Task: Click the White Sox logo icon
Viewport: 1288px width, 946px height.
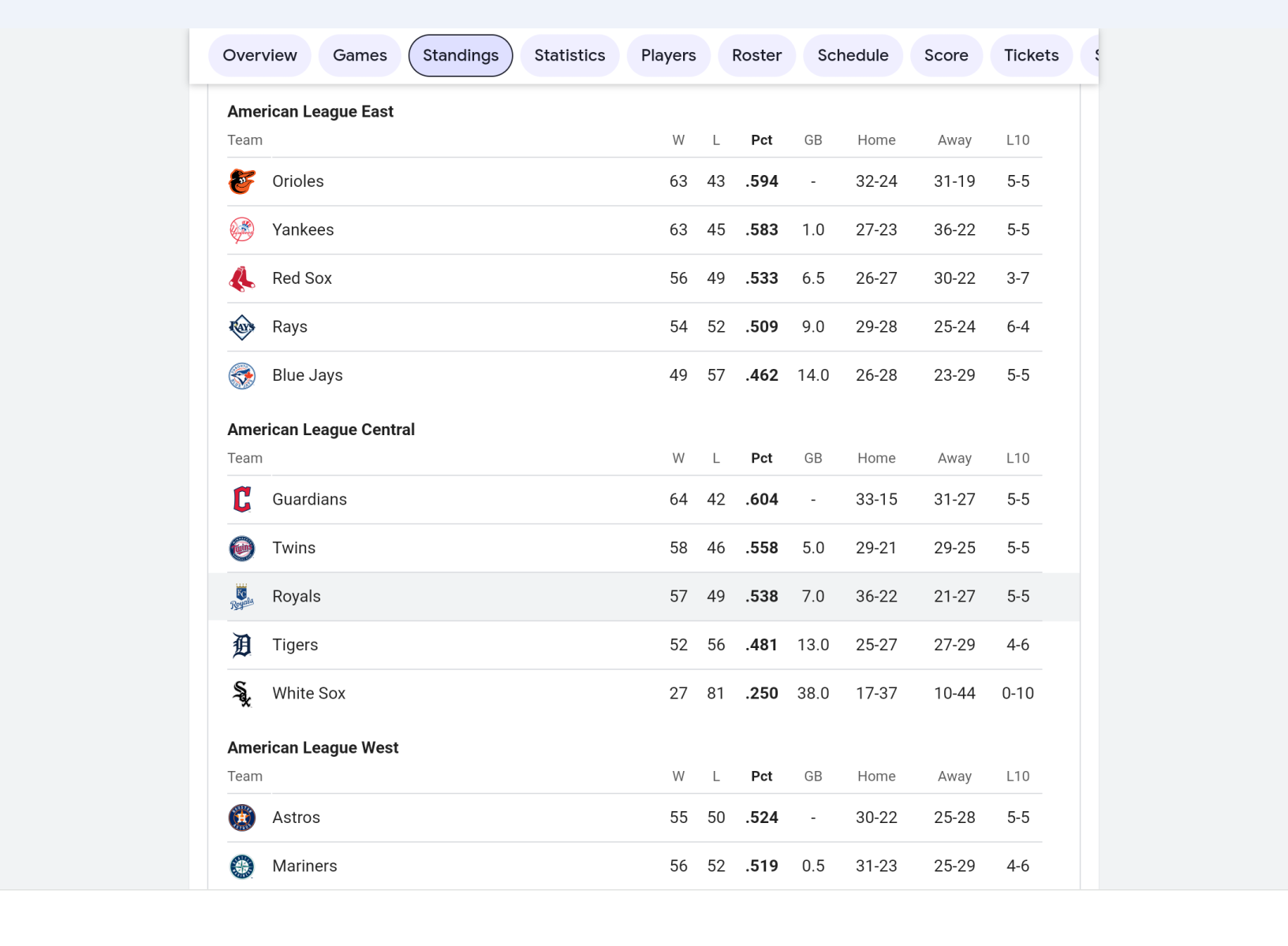Action: click(x=242, y=694)
